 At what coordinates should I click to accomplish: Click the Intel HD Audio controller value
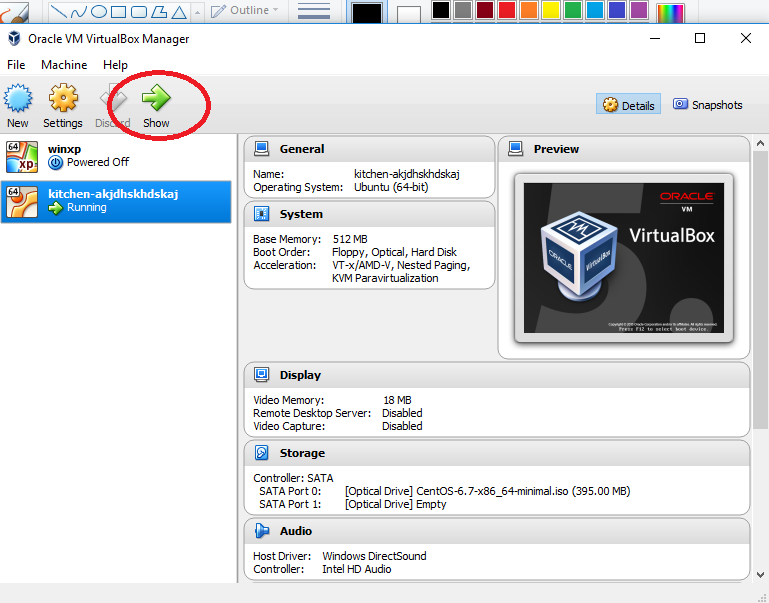[x=357, y=569]
